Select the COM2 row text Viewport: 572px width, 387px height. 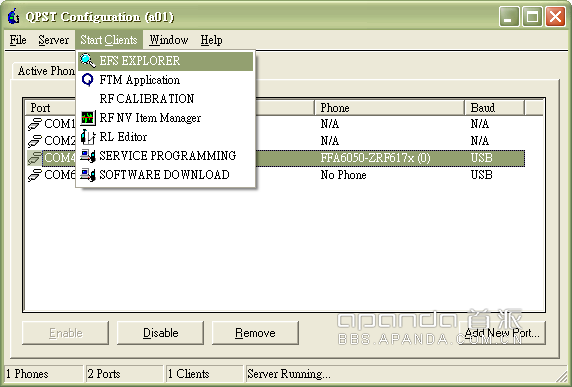click(x=59, y=141)
